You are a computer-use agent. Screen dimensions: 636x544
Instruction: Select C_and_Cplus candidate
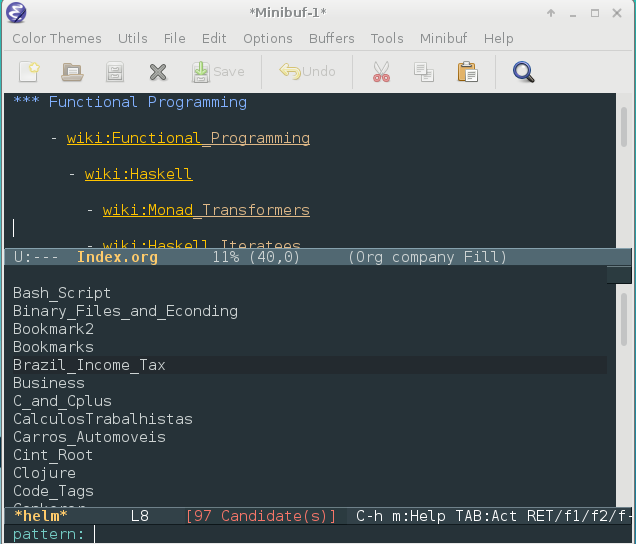62,401
